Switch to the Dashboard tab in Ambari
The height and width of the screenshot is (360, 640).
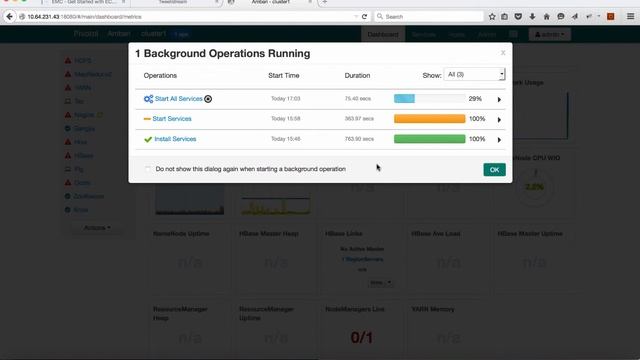pyautogui.click(x=383, y=35)
